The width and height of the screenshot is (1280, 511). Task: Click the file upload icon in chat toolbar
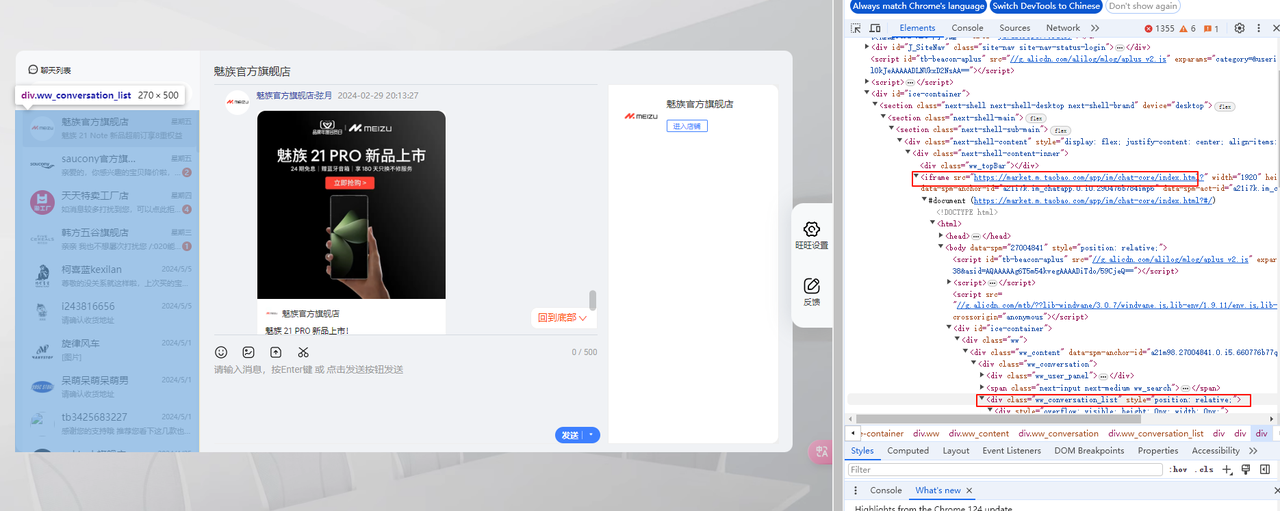pyautogui.click(x=275, y=352)
